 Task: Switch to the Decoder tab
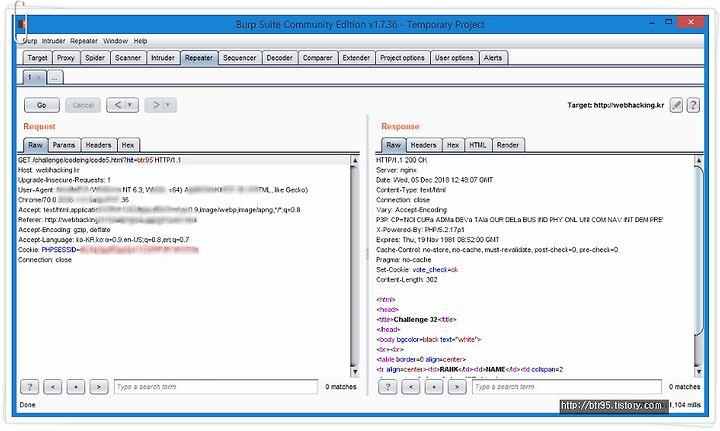280,58
